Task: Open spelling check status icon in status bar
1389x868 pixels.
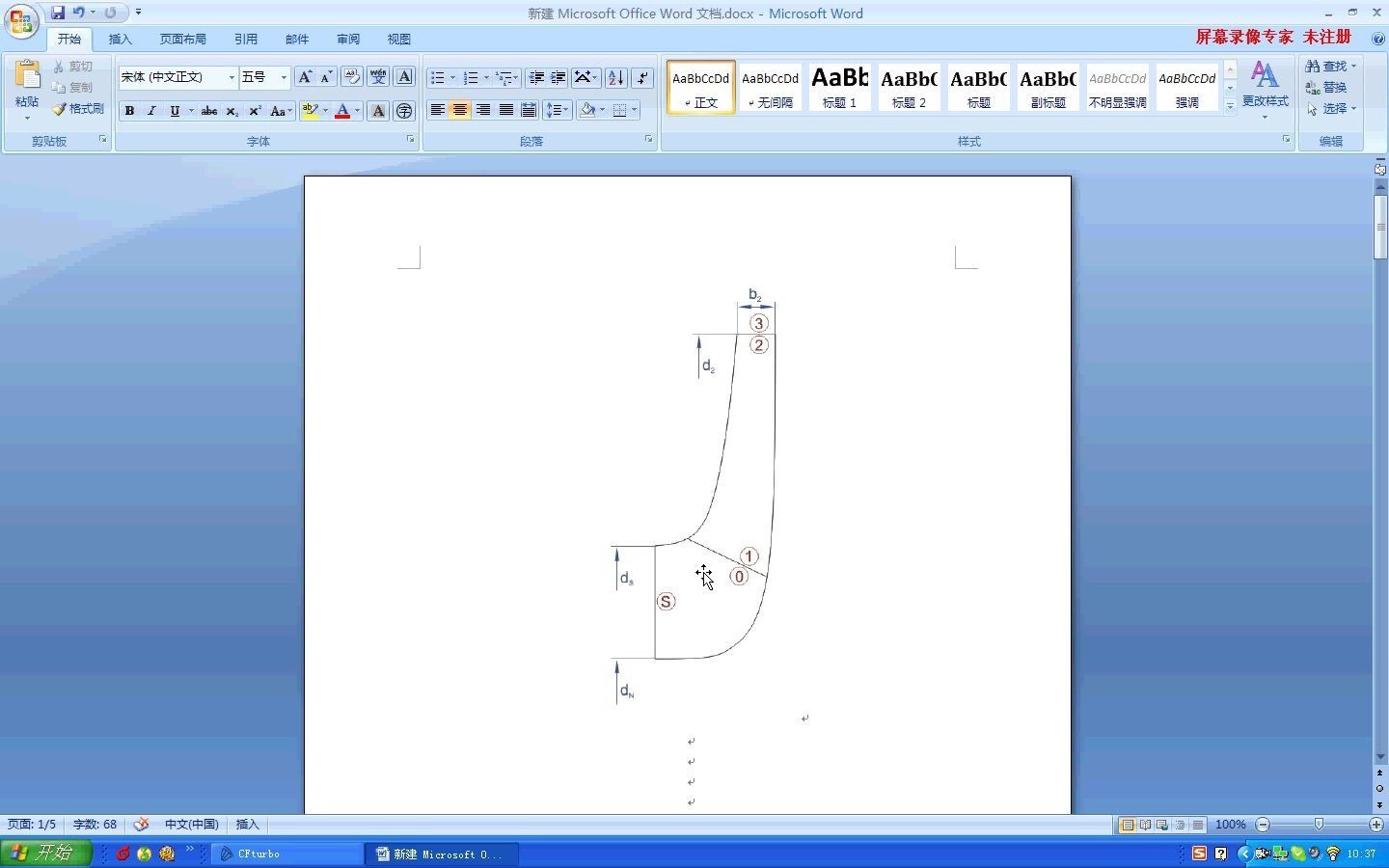Action: pyautogui.click(x=141, y=825)
